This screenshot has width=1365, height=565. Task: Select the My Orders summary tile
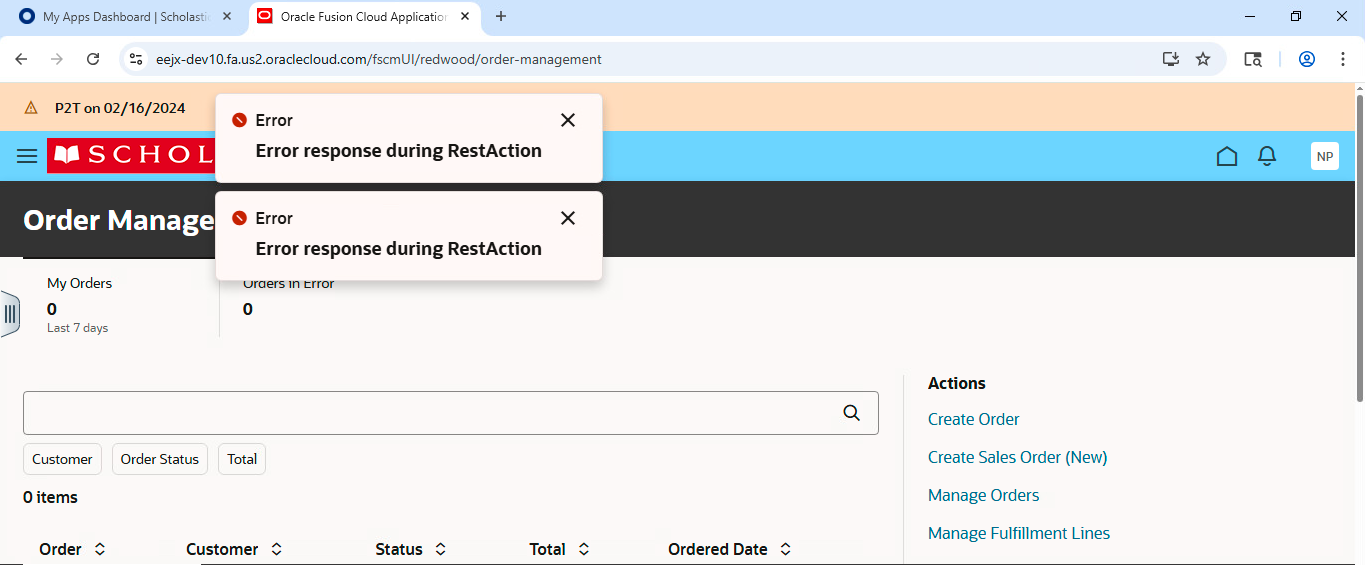tap(121, 307)
